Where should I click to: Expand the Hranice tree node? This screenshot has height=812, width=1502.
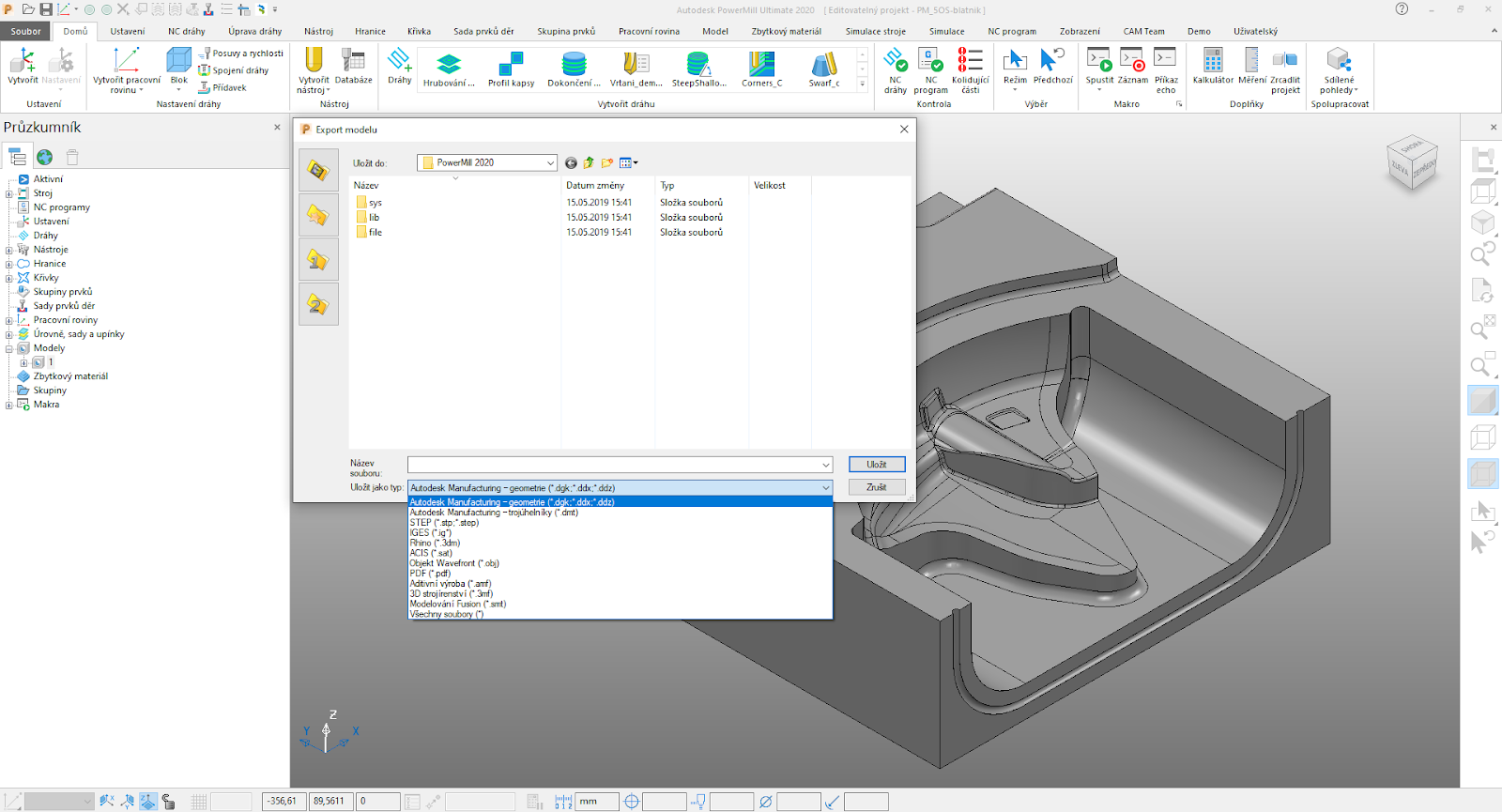(x=8, y=264)
